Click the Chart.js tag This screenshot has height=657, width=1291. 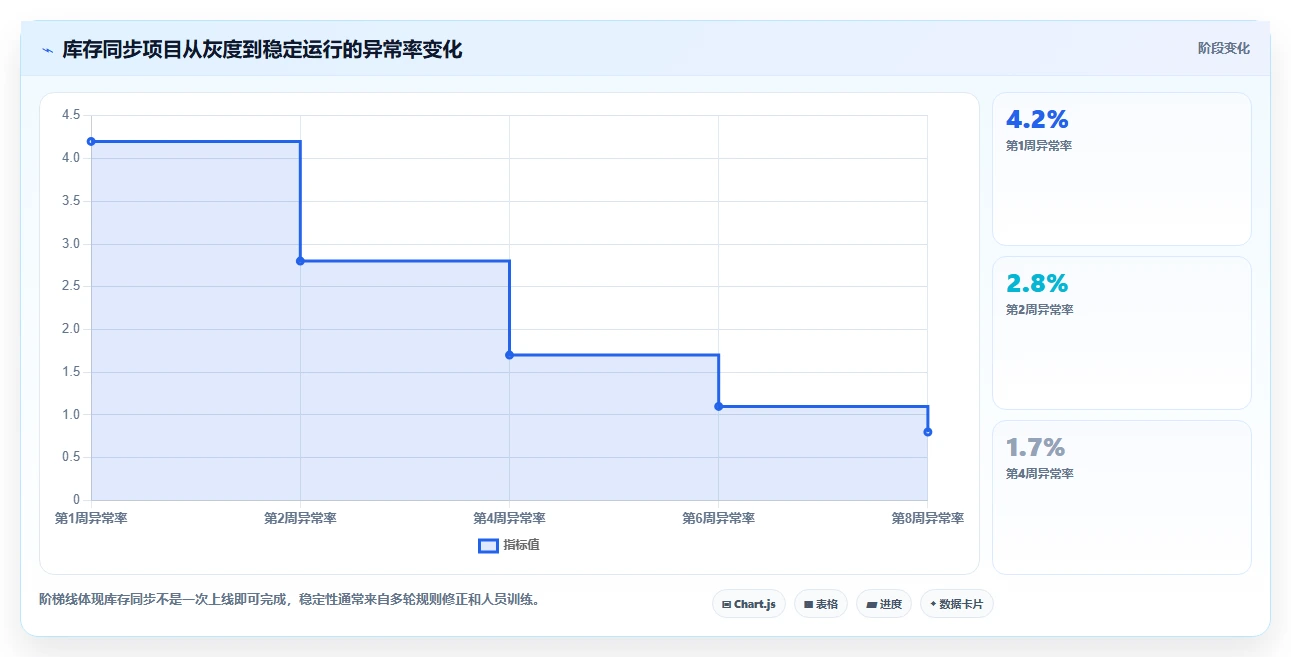(749, 604)
